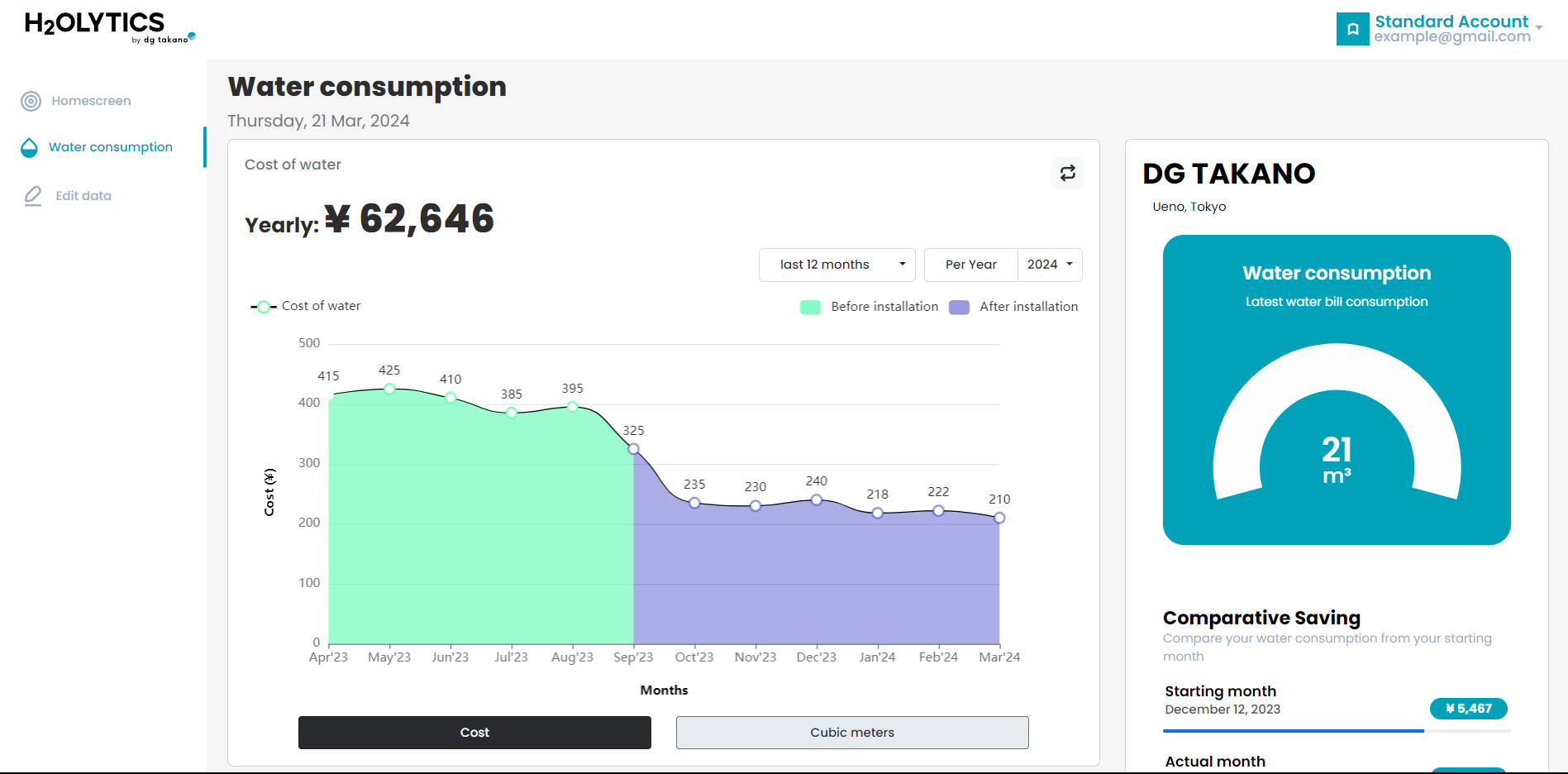This screenshot has height=774, width=1568.
Task: Open Edit data page from sidebar
Action: tap(83, 196)
